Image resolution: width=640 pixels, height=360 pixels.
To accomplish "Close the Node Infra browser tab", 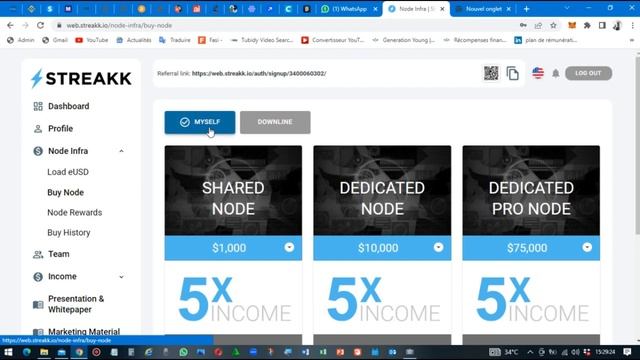I will [442, 9].
